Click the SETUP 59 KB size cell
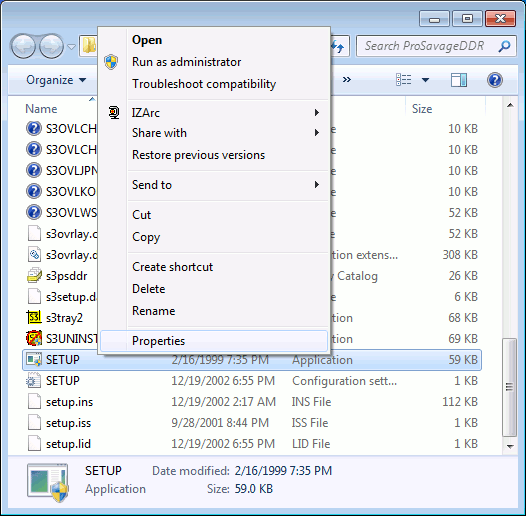This screenshot has height=516, width=526. point(463,360)
